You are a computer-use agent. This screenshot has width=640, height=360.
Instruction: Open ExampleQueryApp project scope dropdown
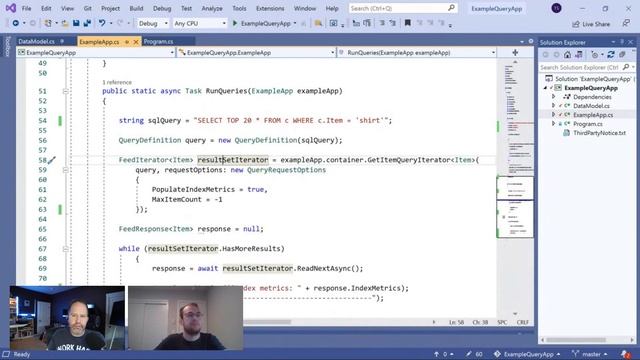(x=96, y=53)
